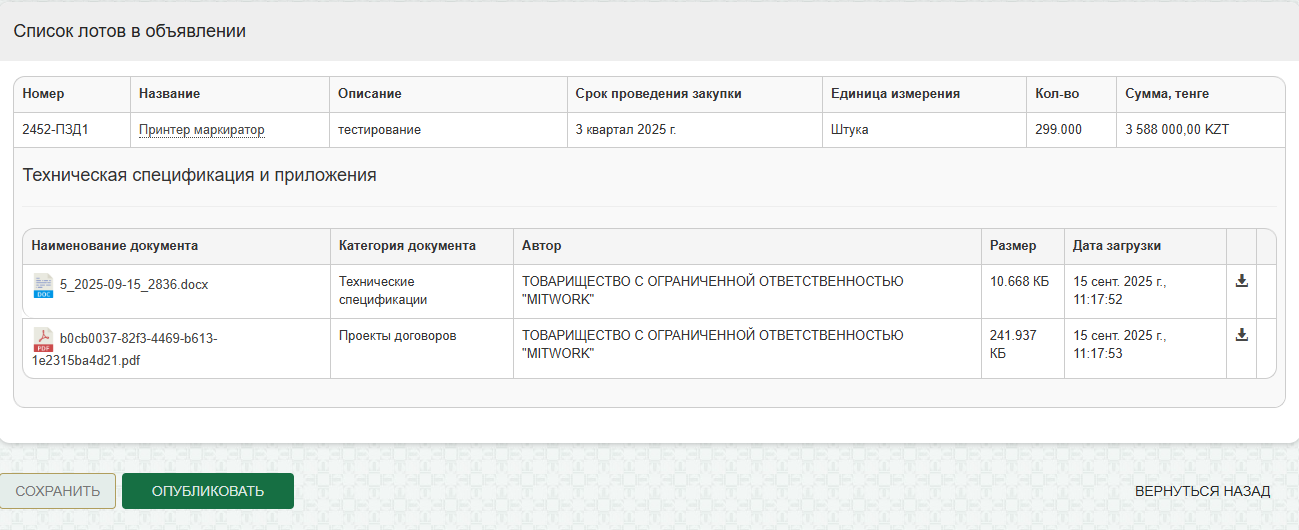Click the Номер column header
The width and height of the screenshot is (1299, 530).
(x=43, y=94)
